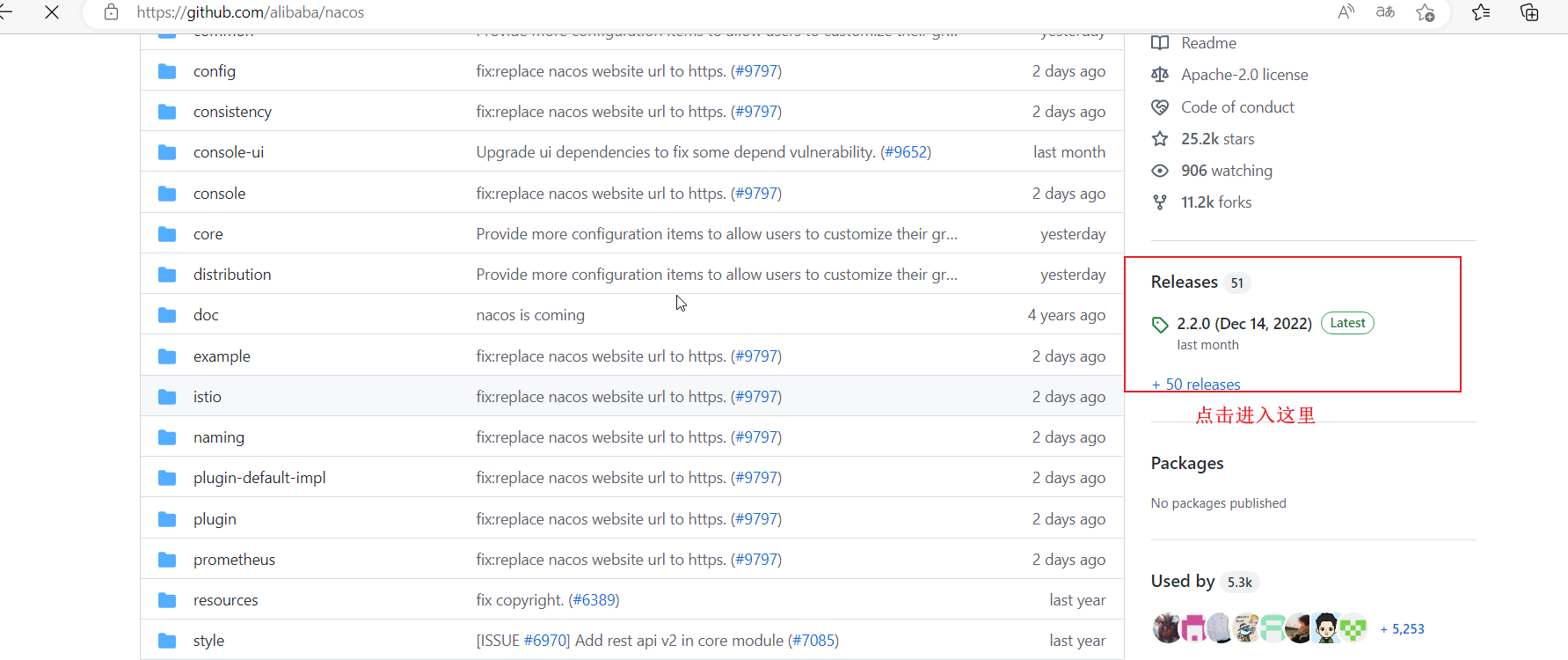Click the resources folder icon
The width and height of the screenshot is (1568, 660).
pyautogui.click(x=167, y=600)
